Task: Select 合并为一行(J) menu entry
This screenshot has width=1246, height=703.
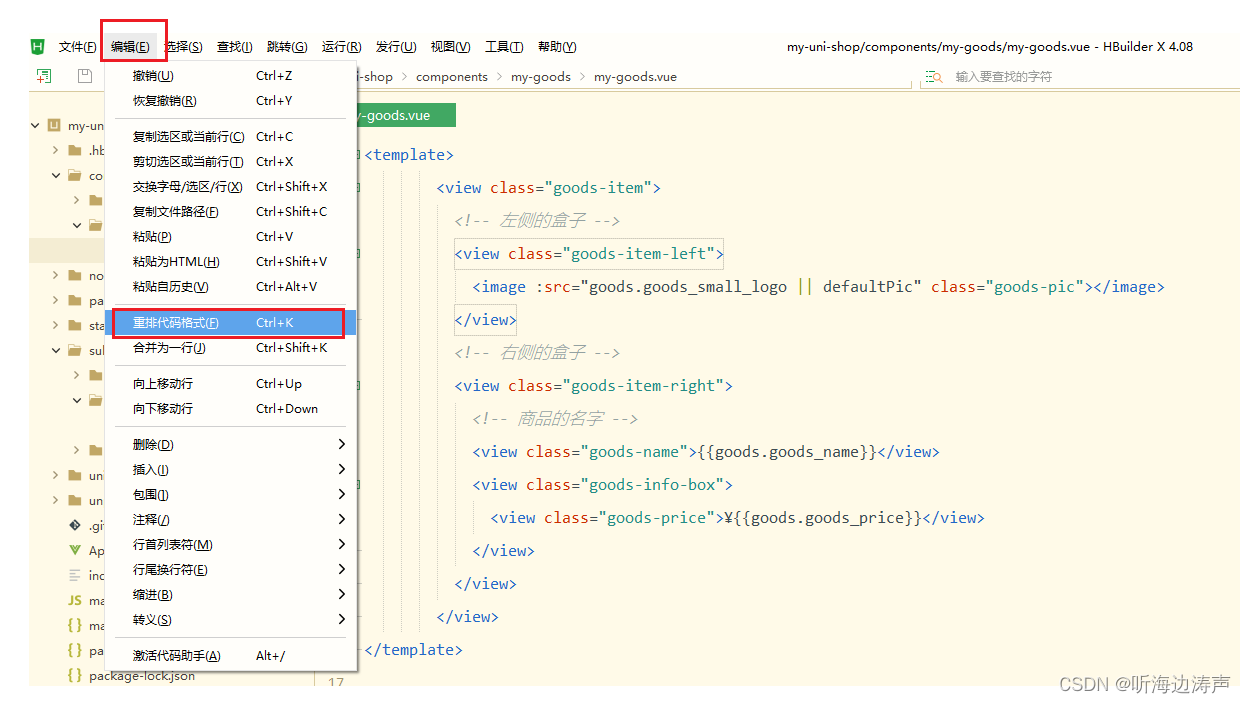Action: coord(230,348)
